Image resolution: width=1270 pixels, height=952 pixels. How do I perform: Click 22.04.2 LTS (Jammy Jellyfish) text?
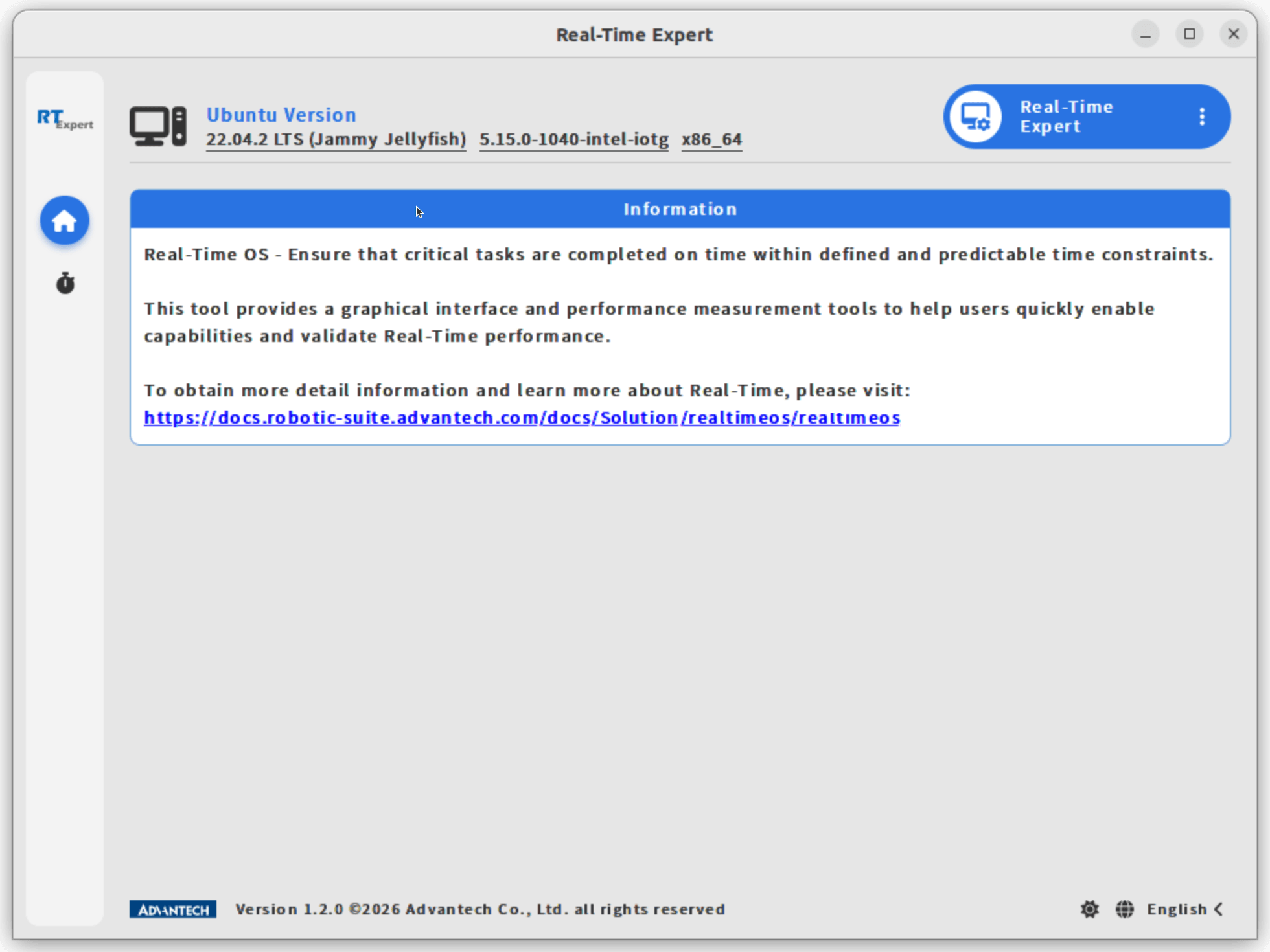[x=336, y=139]
